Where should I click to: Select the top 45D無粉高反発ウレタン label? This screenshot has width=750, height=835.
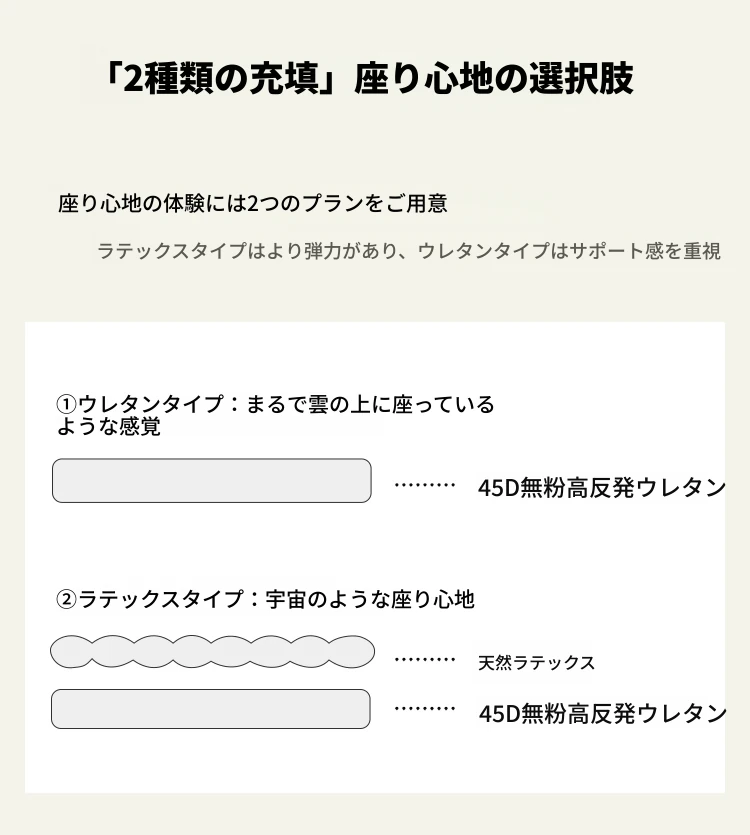tap(602, 488)
